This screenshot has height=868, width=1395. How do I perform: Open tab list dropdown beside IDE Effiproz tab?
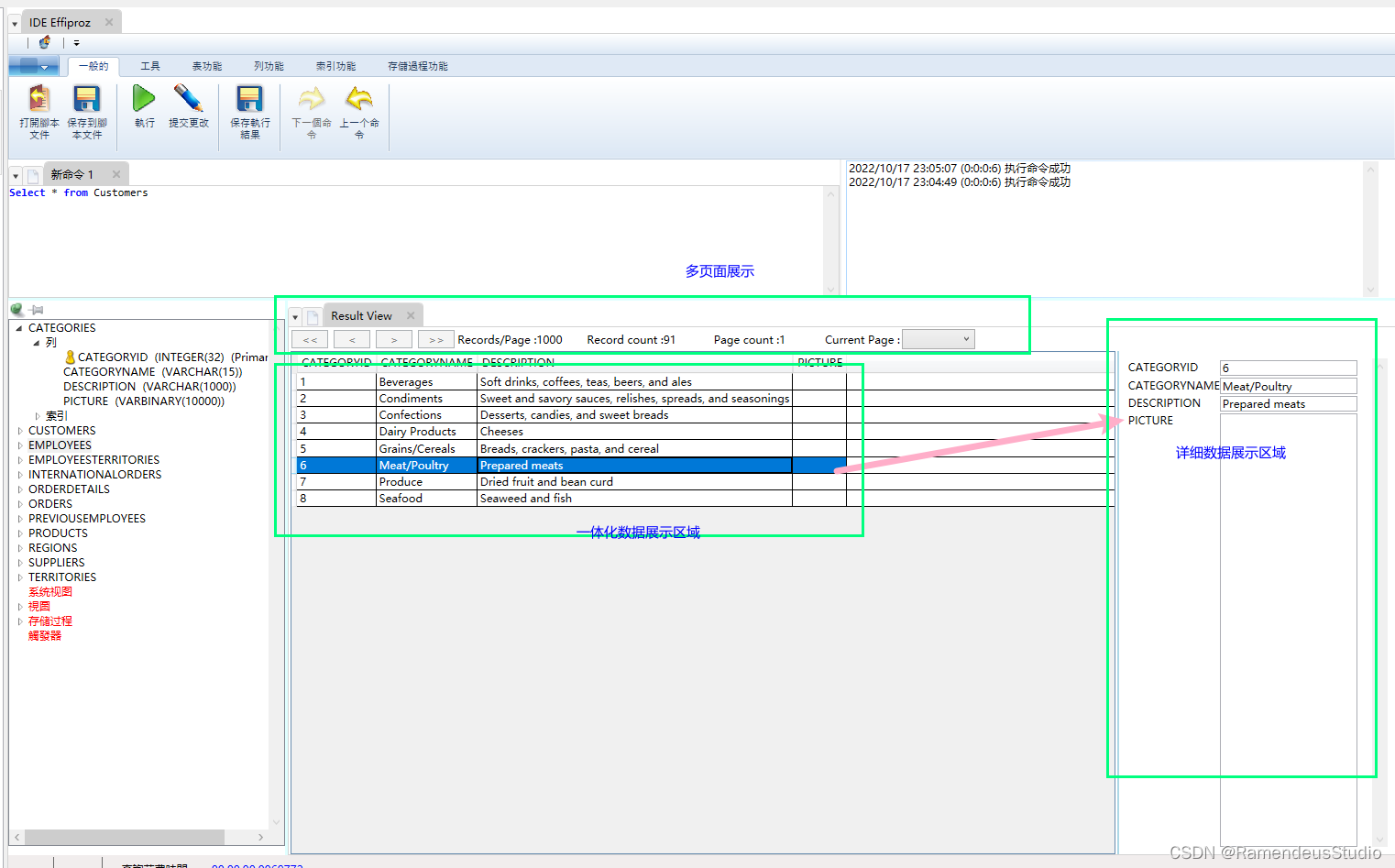[x=15, y=24]
